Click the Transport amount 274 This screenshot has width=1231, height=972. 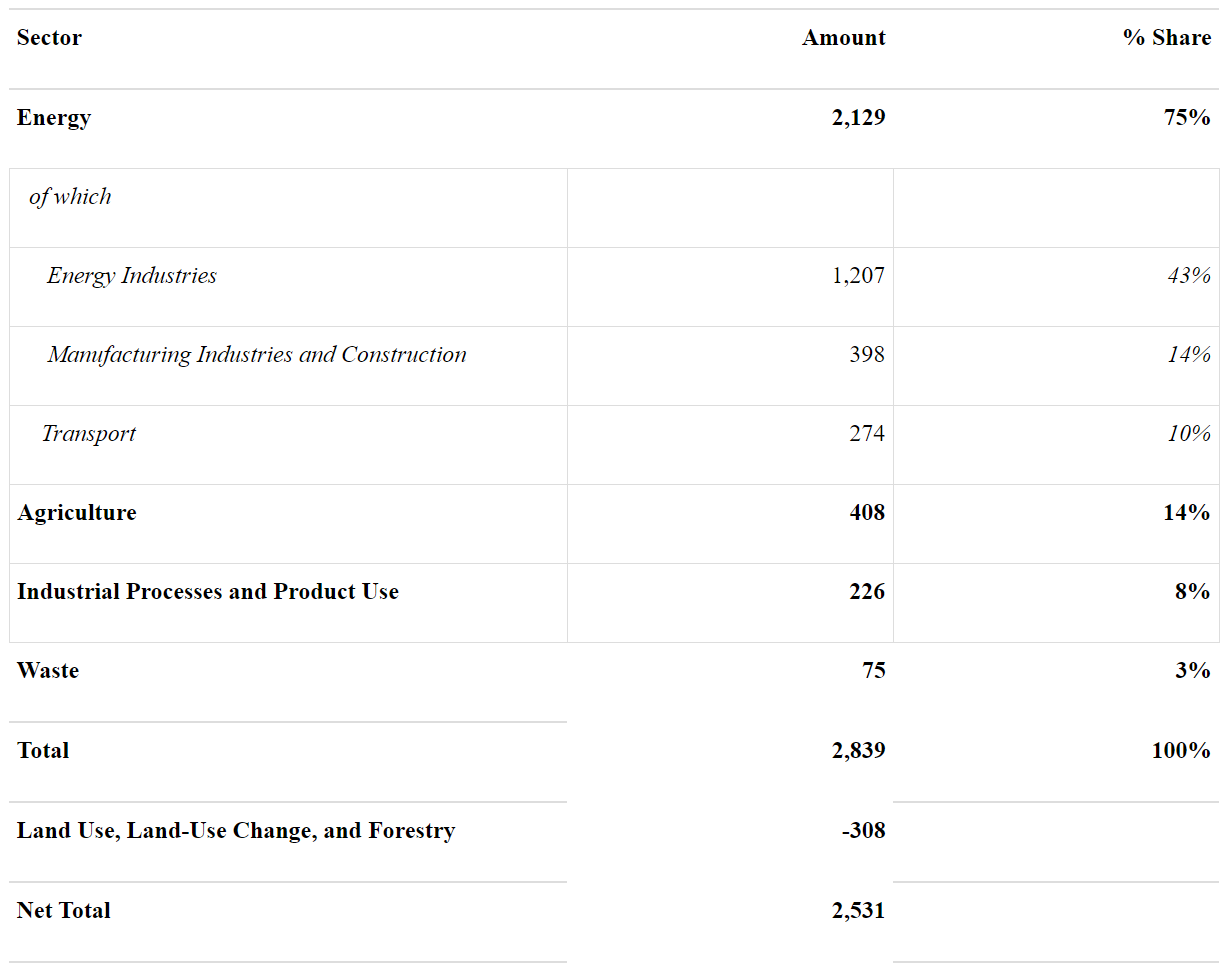(867, 434)
